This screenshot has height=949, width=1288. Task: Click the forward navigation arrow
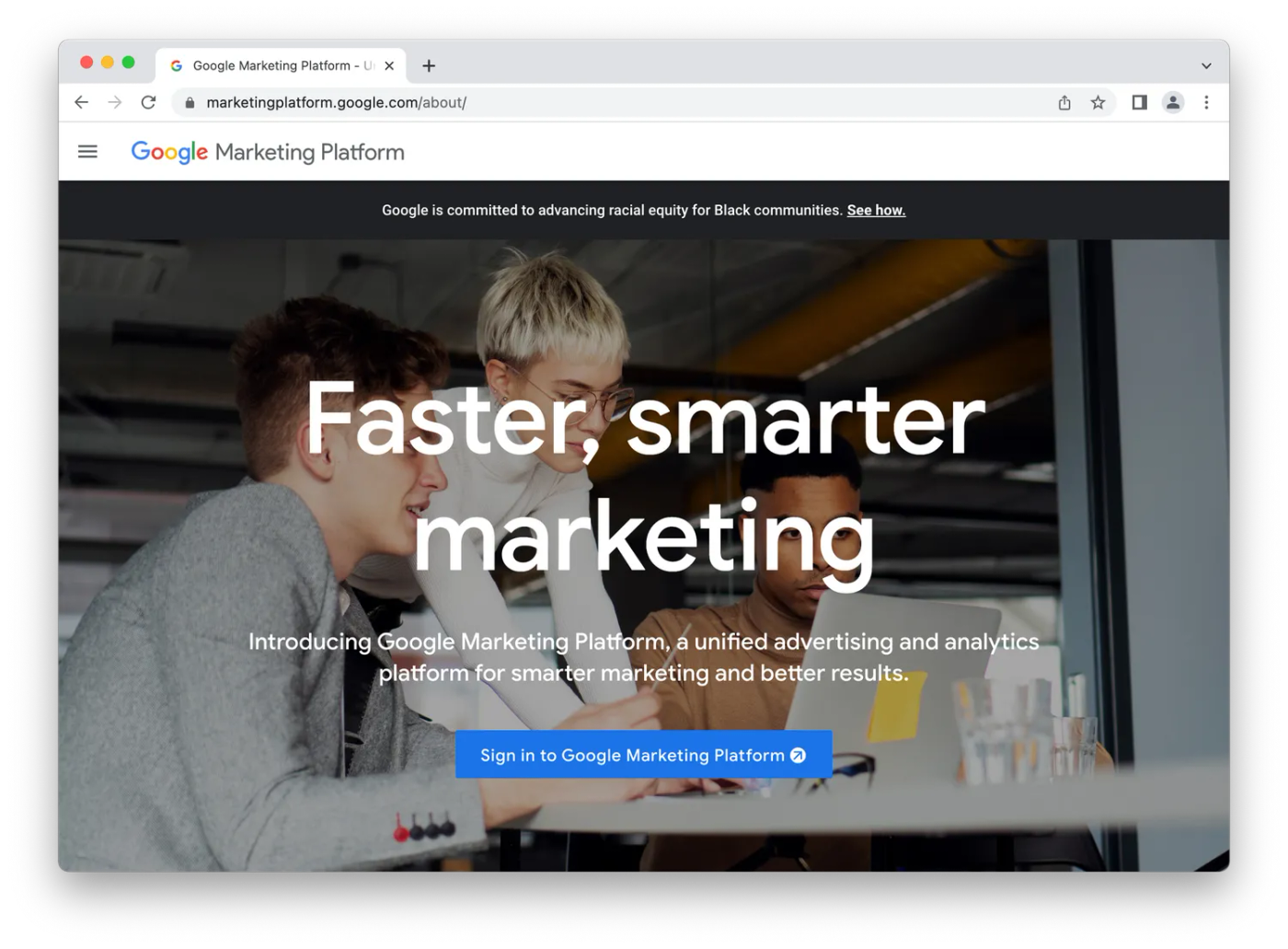115,102
